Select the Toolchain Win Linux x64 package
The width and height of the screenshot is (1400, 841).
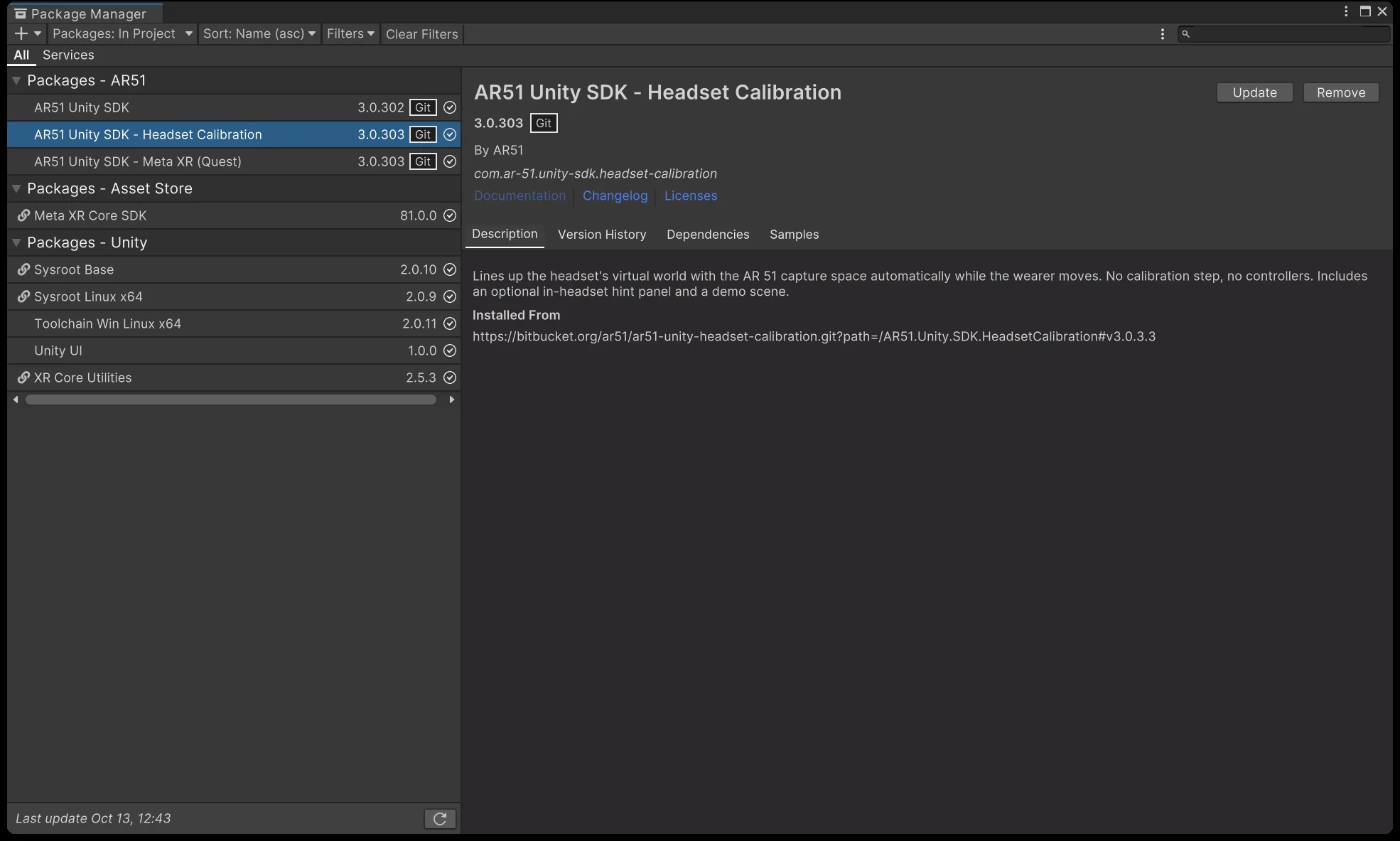click(234, 323)
